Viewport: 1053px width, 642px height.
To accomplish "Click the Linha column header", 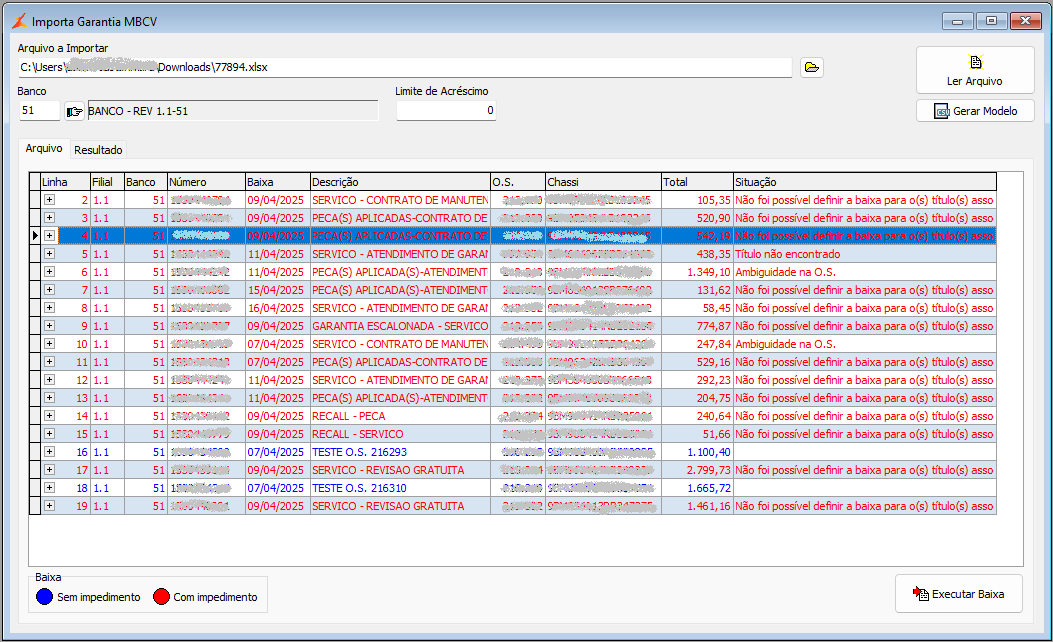I will click(x=65, y=182).
